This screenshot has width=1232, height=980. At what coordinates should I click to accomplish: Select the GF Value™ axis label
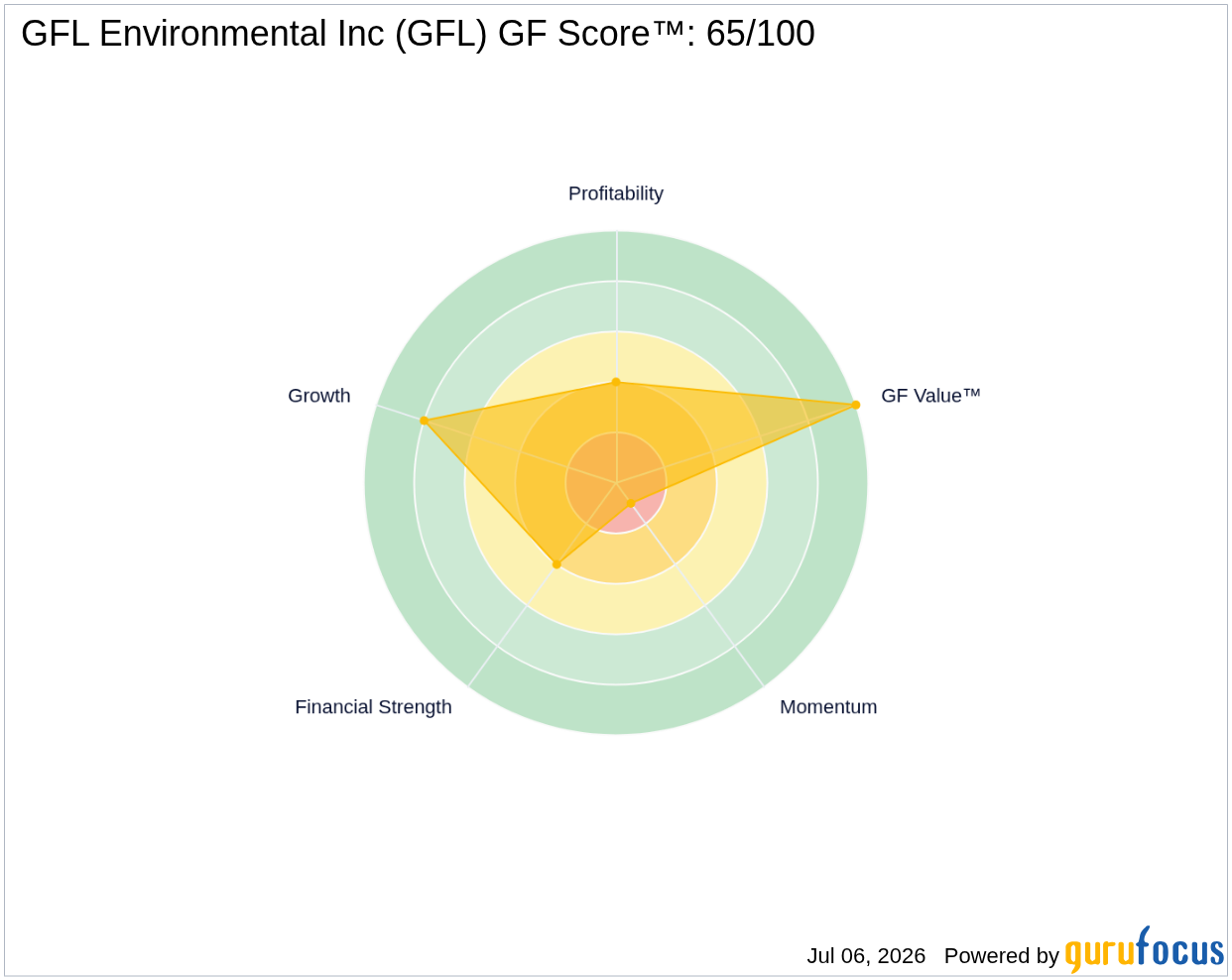coord(930,396)
